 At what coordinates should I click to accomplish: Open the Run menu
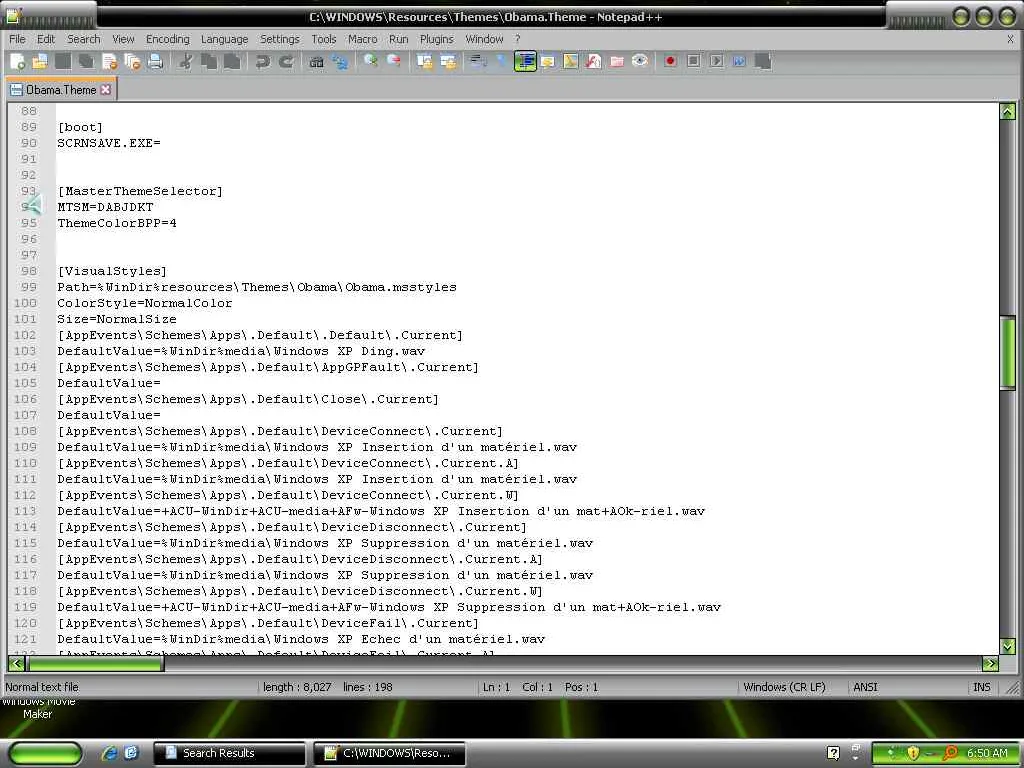click(398, 39)
